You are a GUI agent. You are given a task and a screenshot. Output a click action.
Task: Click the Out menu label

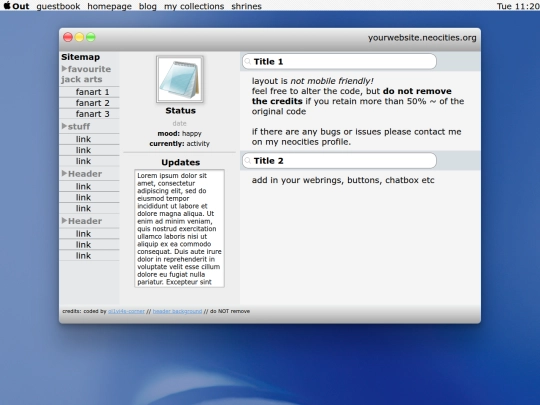click(21, 6)
